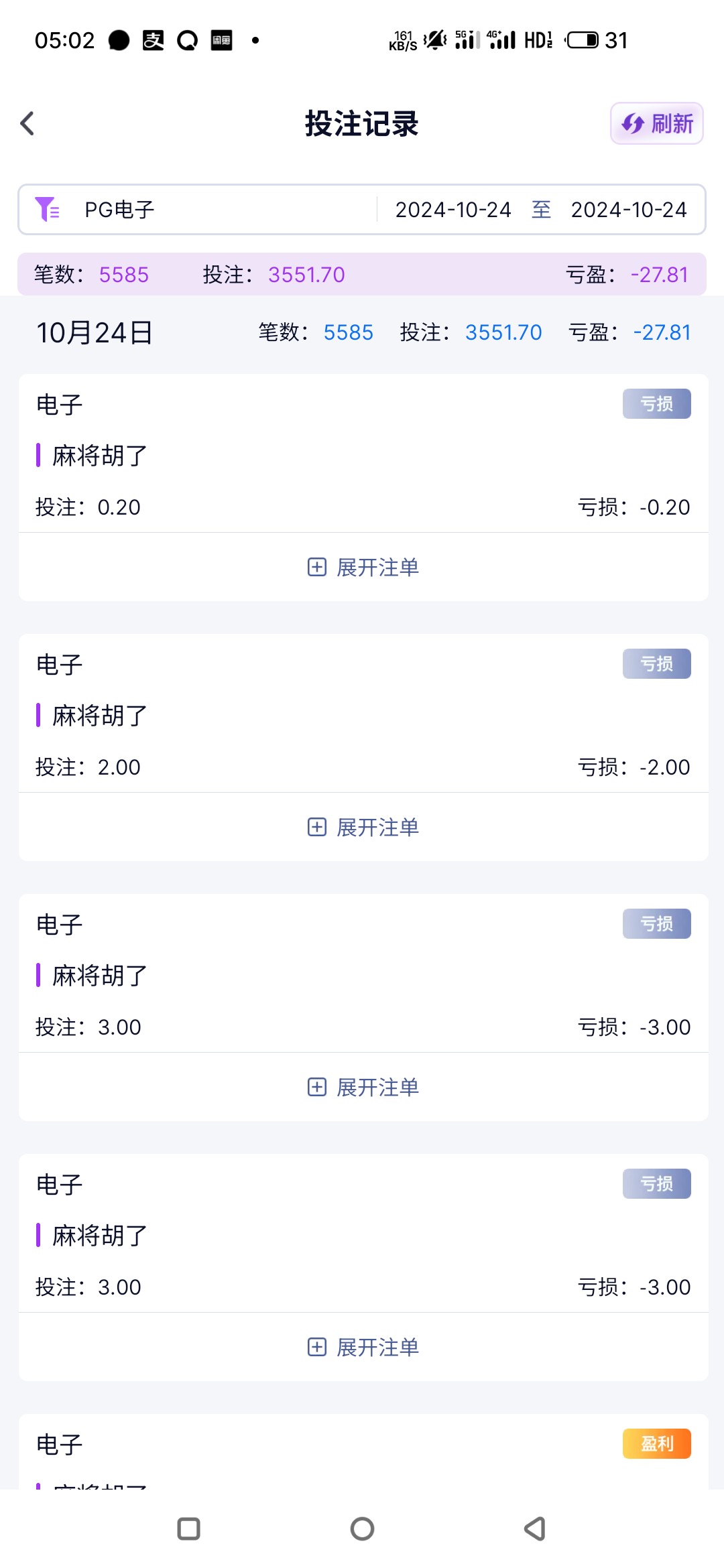Tap the purple totals summary bar
This screenshot has height=1568, width=724.
(x=362, y=275)
